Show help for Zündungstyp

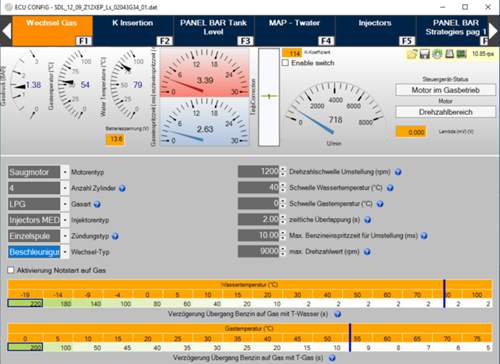click(115, 236)
